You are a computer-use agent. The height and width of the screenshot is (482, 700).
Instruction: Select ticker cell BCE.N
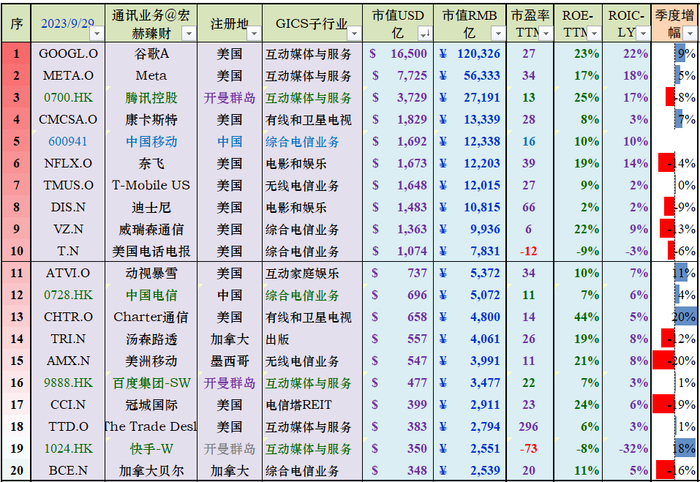coord(68,470)
